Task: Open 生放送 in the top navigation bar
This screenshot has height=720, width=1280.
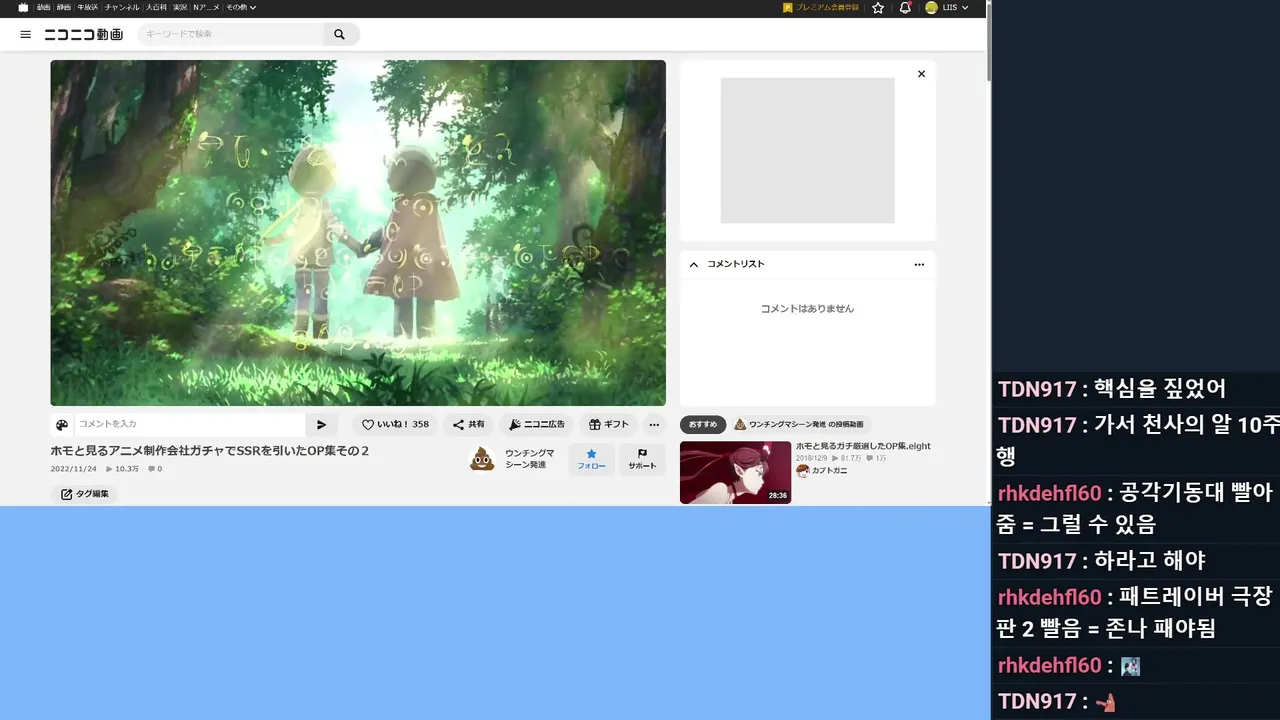Action: point(88,7)
